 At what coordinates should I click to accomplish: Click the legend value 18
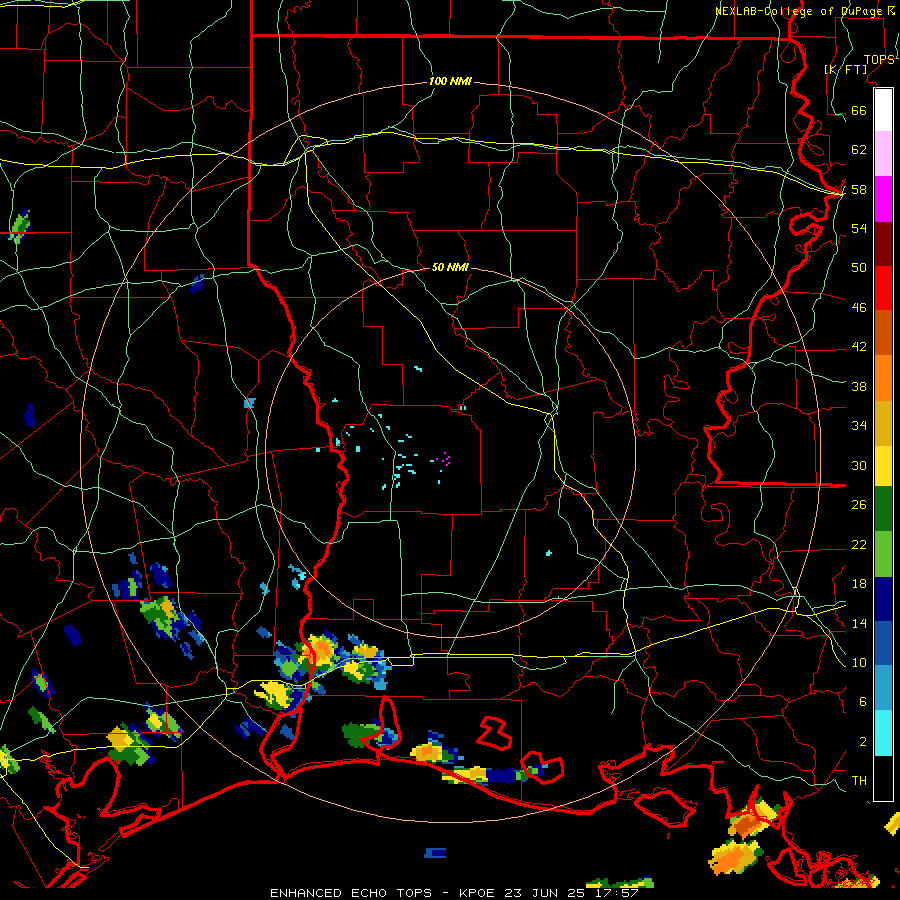pos(859,584)
